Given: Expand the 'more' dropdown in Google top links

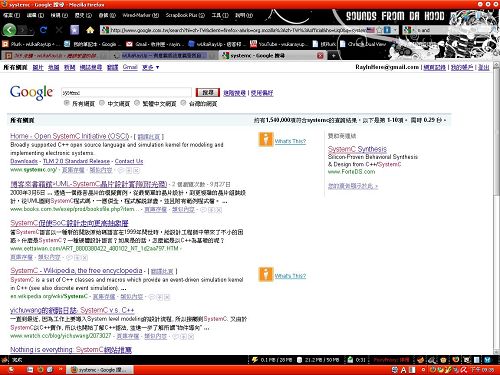Looking at the screenshot, I should tap(150, 67).
